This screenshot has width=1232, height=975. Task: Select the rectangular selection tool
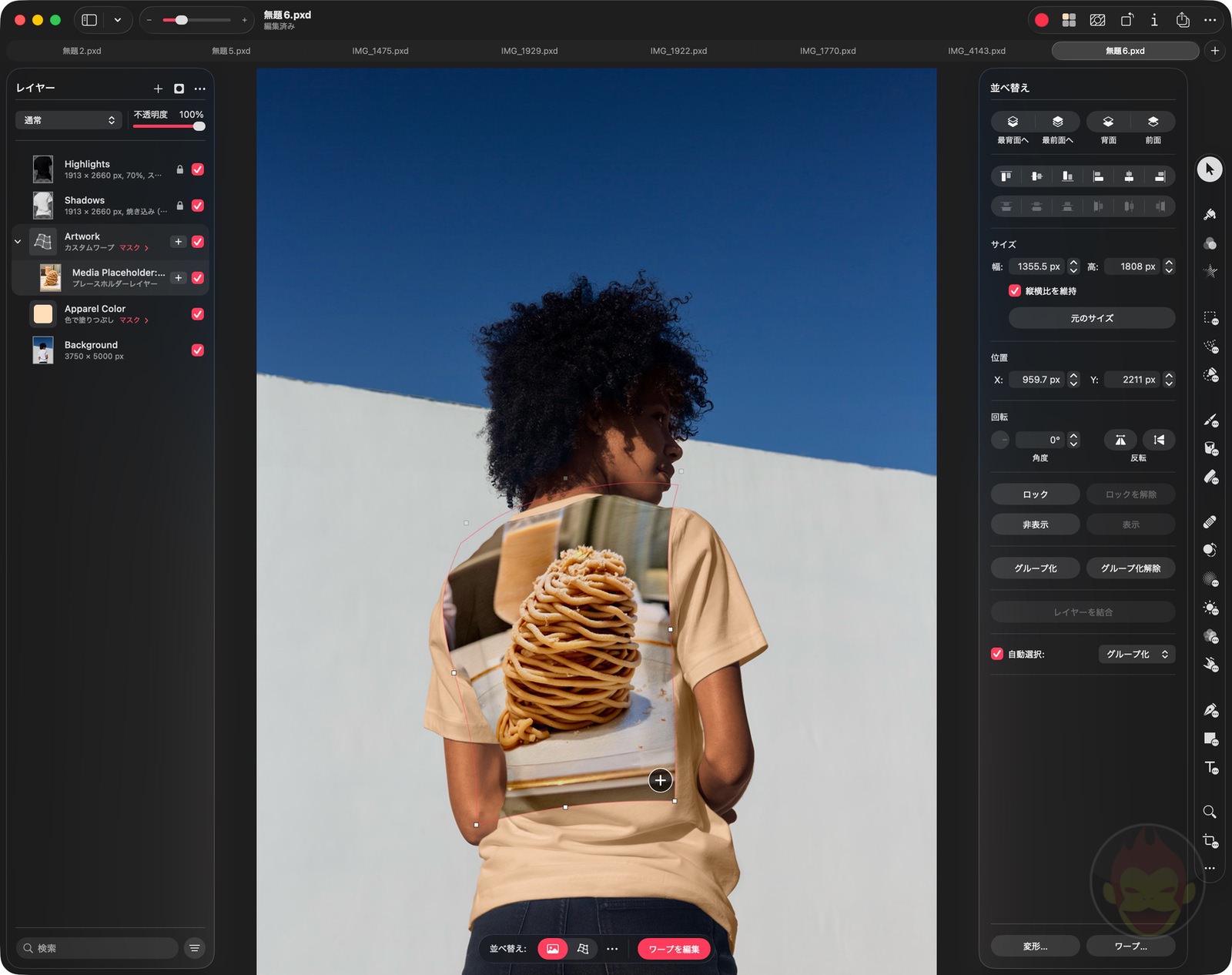(1208, 318)
